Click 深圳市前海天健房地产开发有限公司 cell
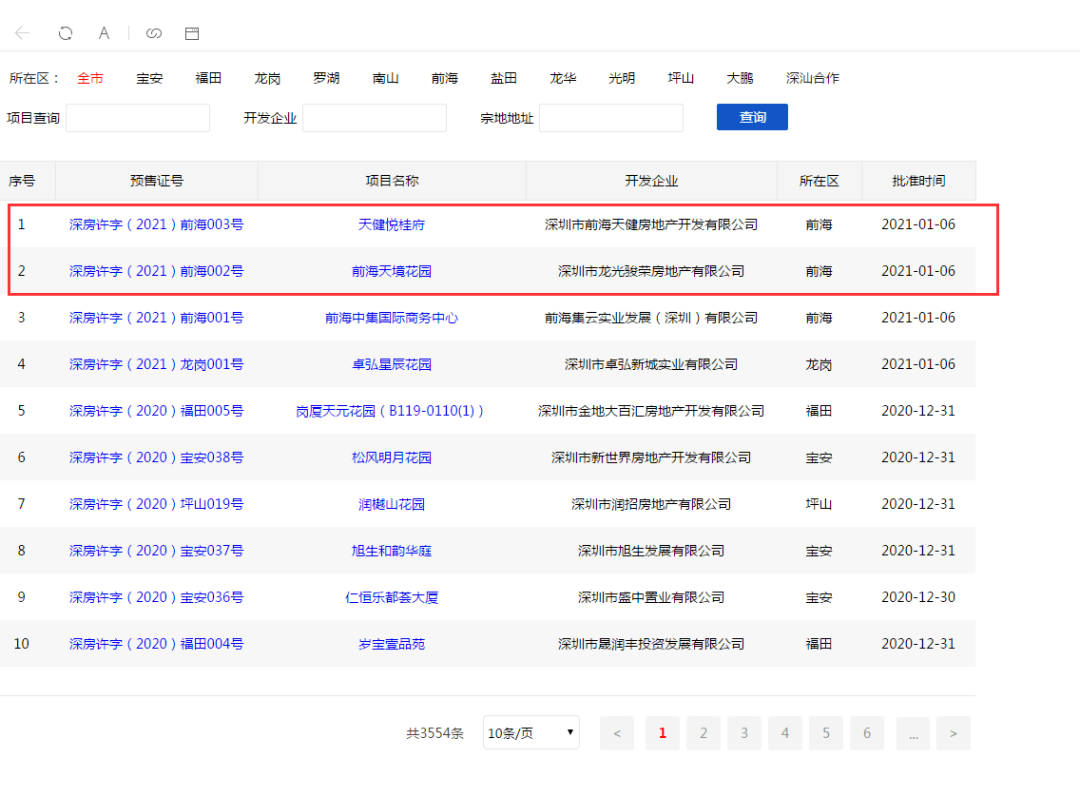The width and height of the screenshot is (1080, 797). coord(652,225)
